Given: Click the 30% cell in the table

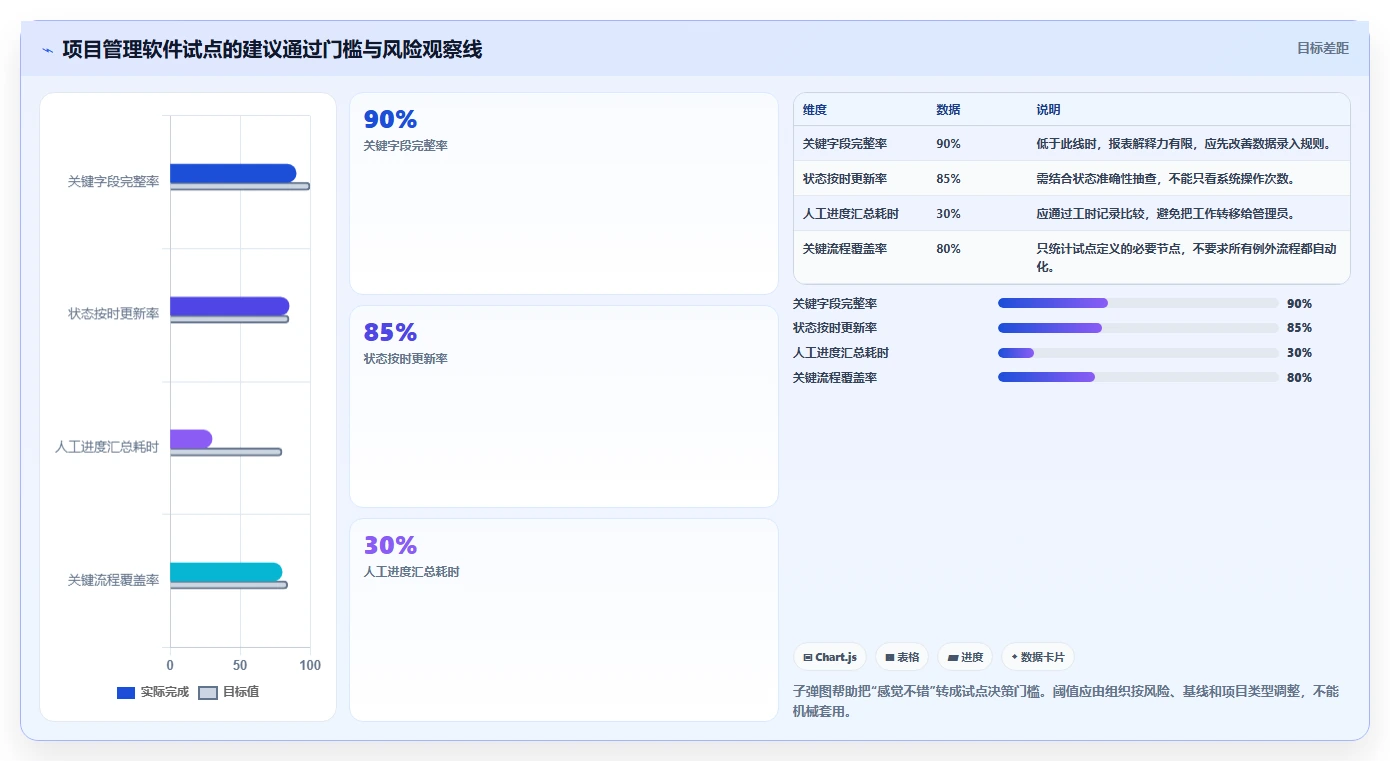Looking at the screenshot, I should tap(948, 214).
